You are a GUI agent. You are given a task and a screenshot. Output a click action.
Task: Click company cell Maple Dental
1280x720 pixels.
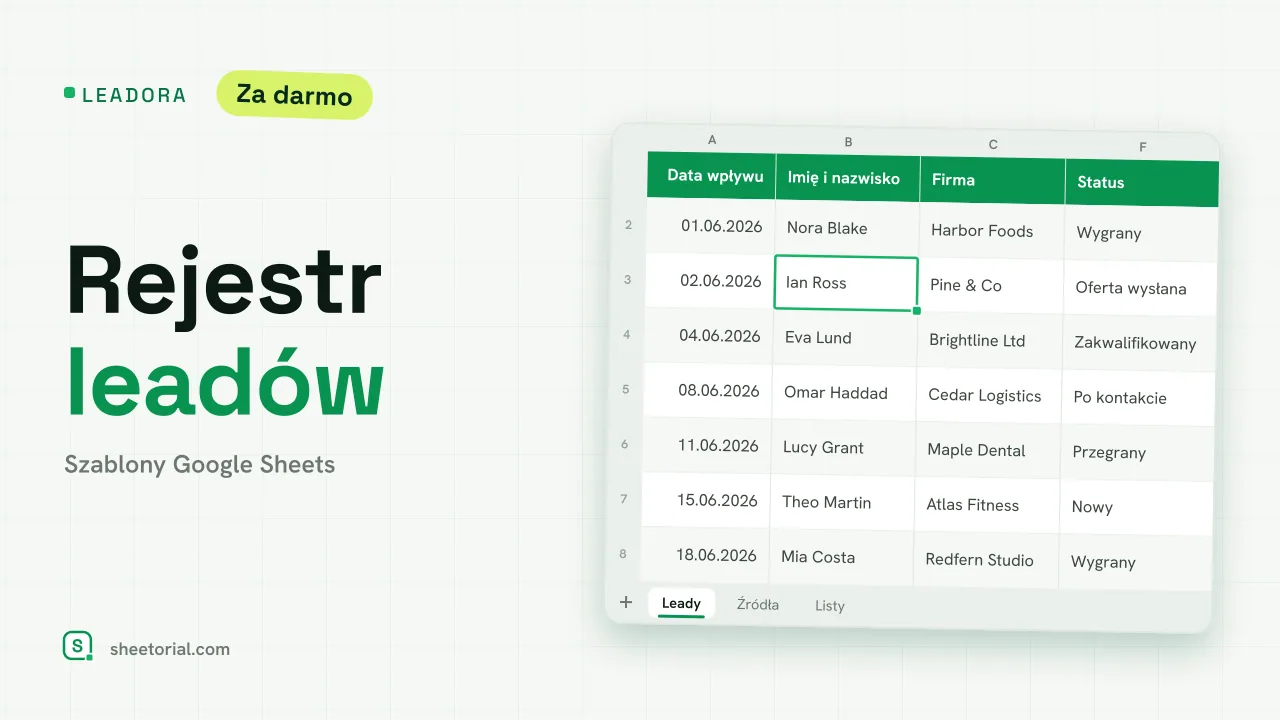(987, 451)
